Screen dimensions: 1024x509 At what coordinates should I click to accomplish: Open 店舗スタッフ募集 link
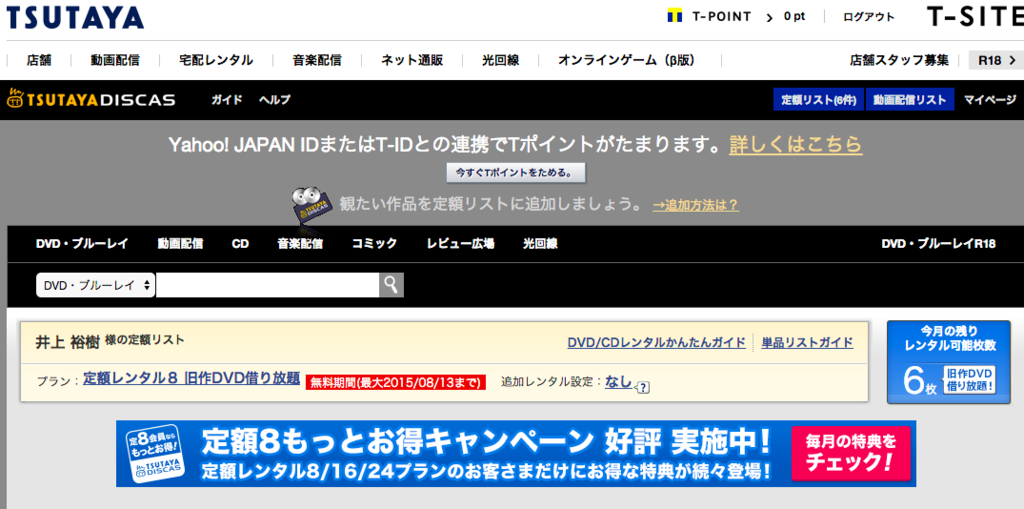tap(899, 60)
